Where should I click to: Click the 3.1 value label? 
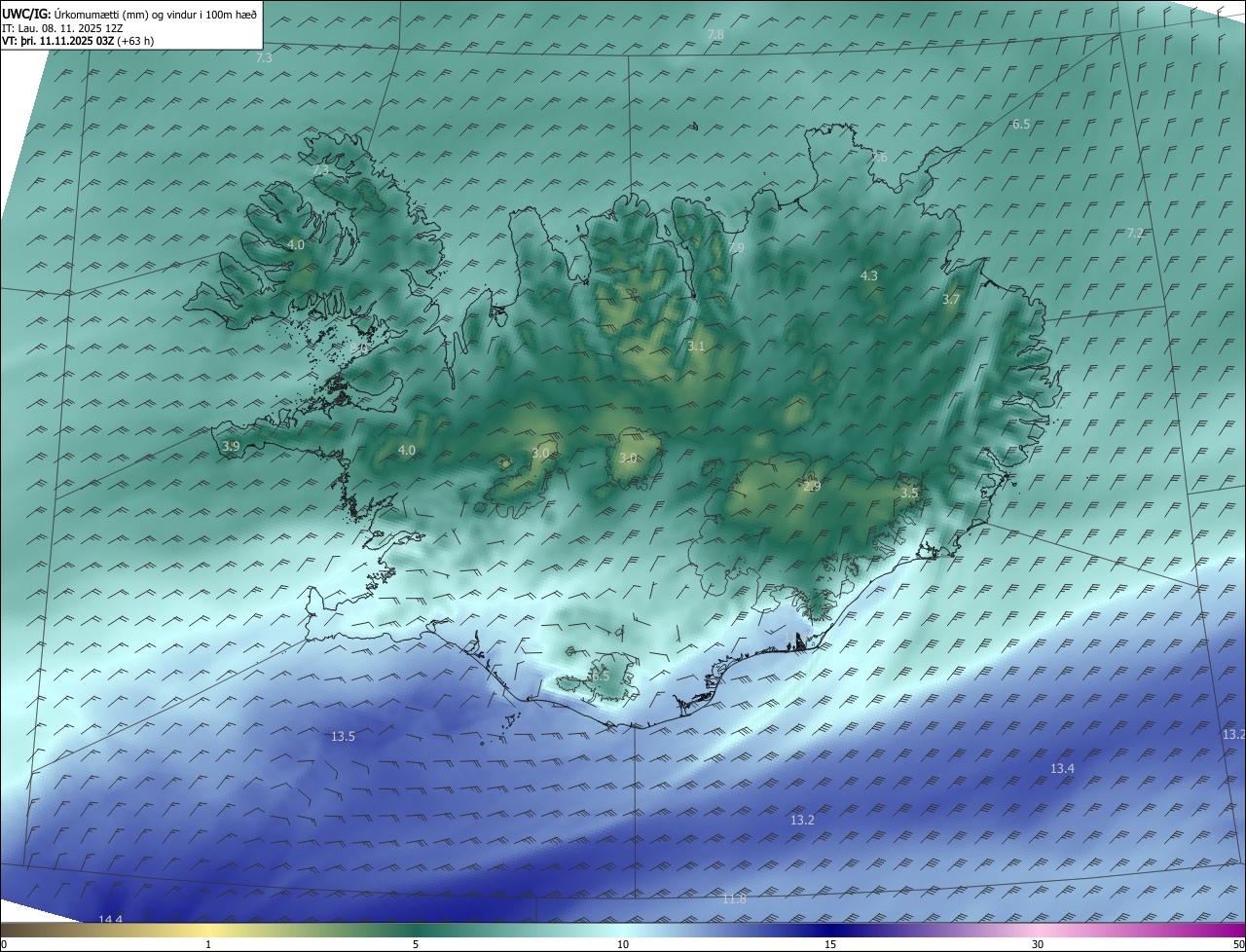click(696, 347)
